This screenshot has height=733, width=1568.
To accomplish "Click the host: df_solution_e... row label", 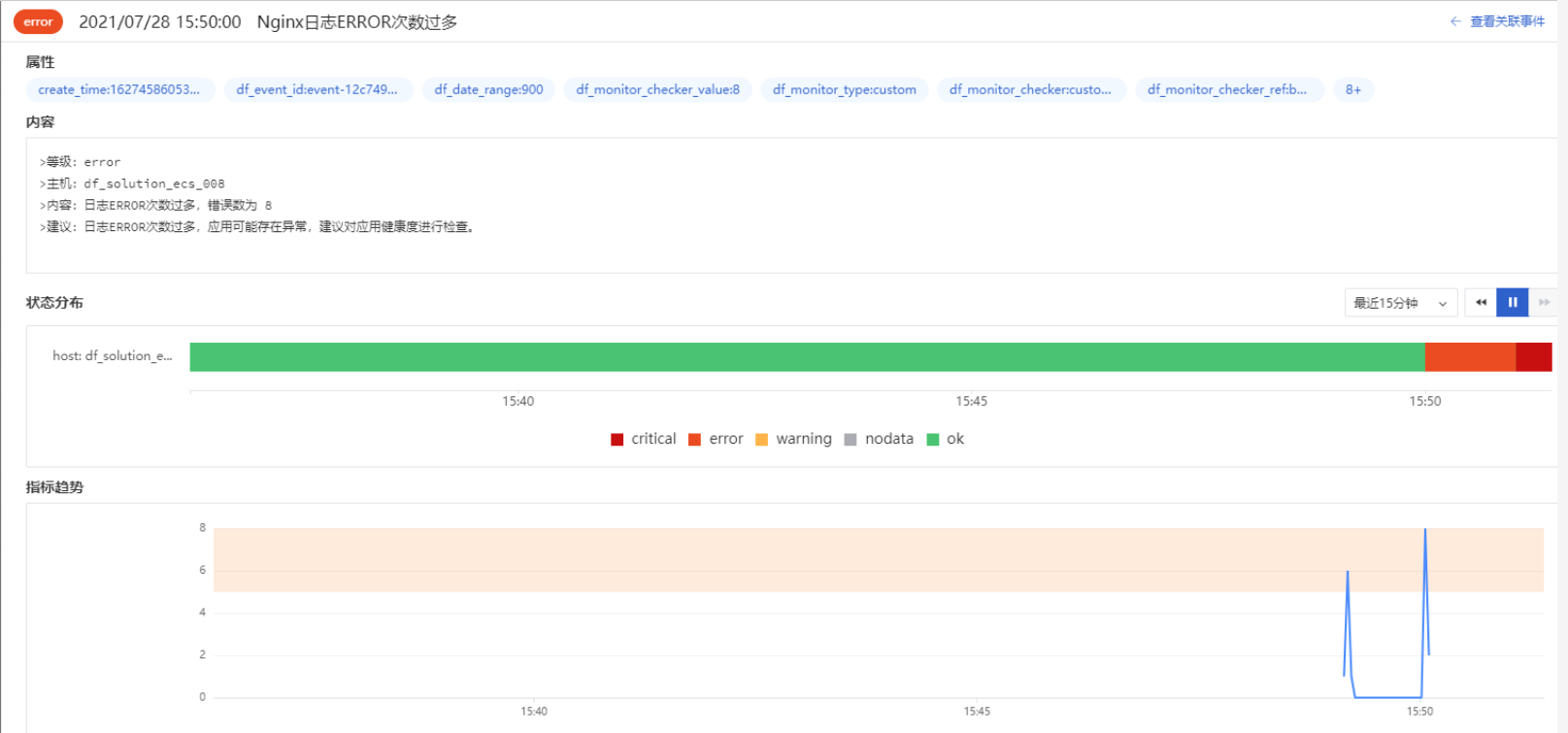I will [x=113, y=356].
